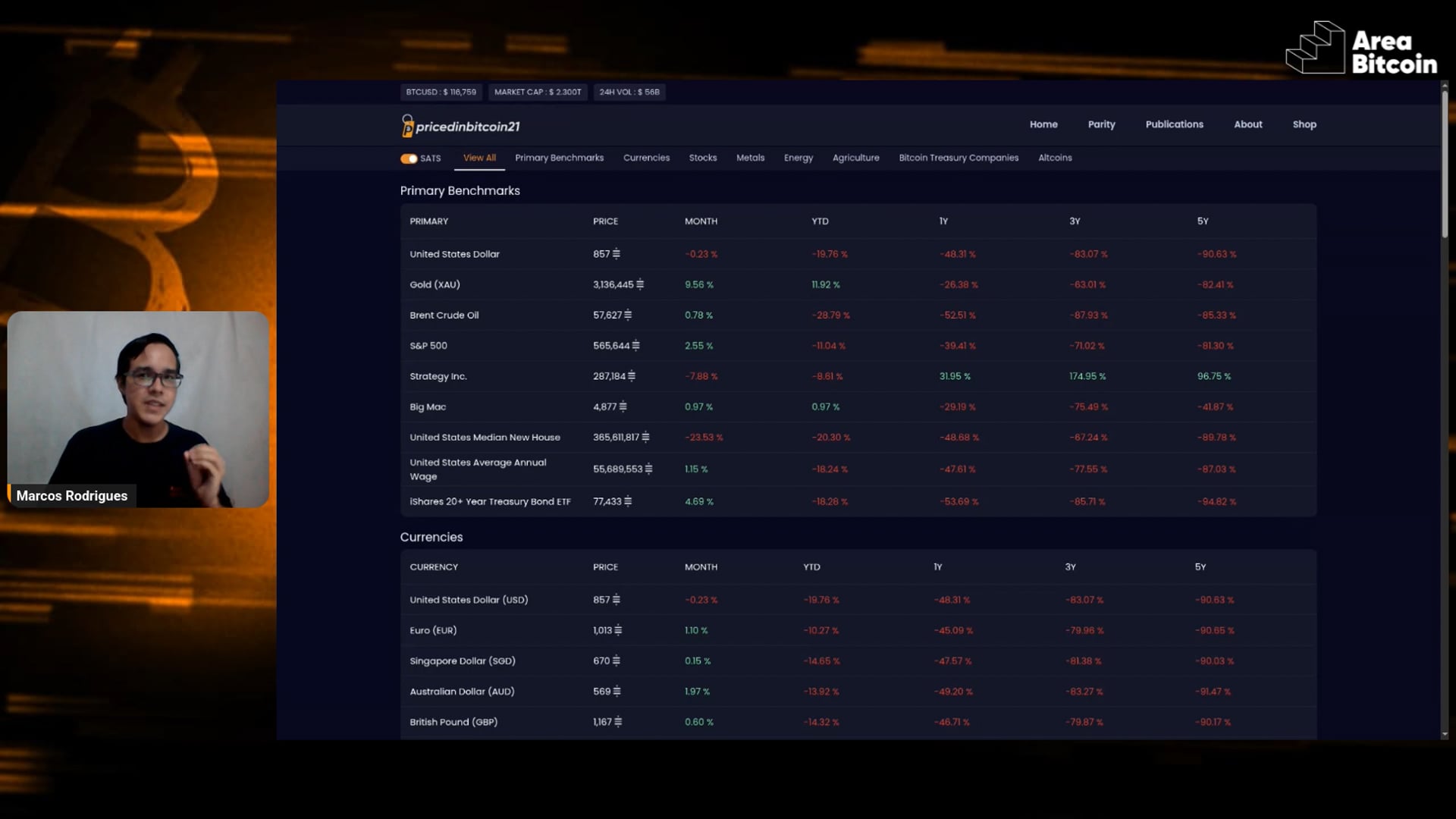Open the Publications menu item
Image resolution: width=1456 pixels, height=819 pixels.
(1174, 124)
